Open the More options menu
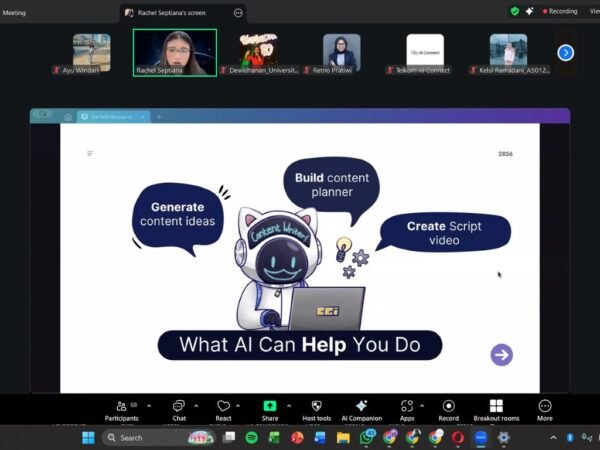This screenshot has width=600, height=450. click(x=545, y=411)
